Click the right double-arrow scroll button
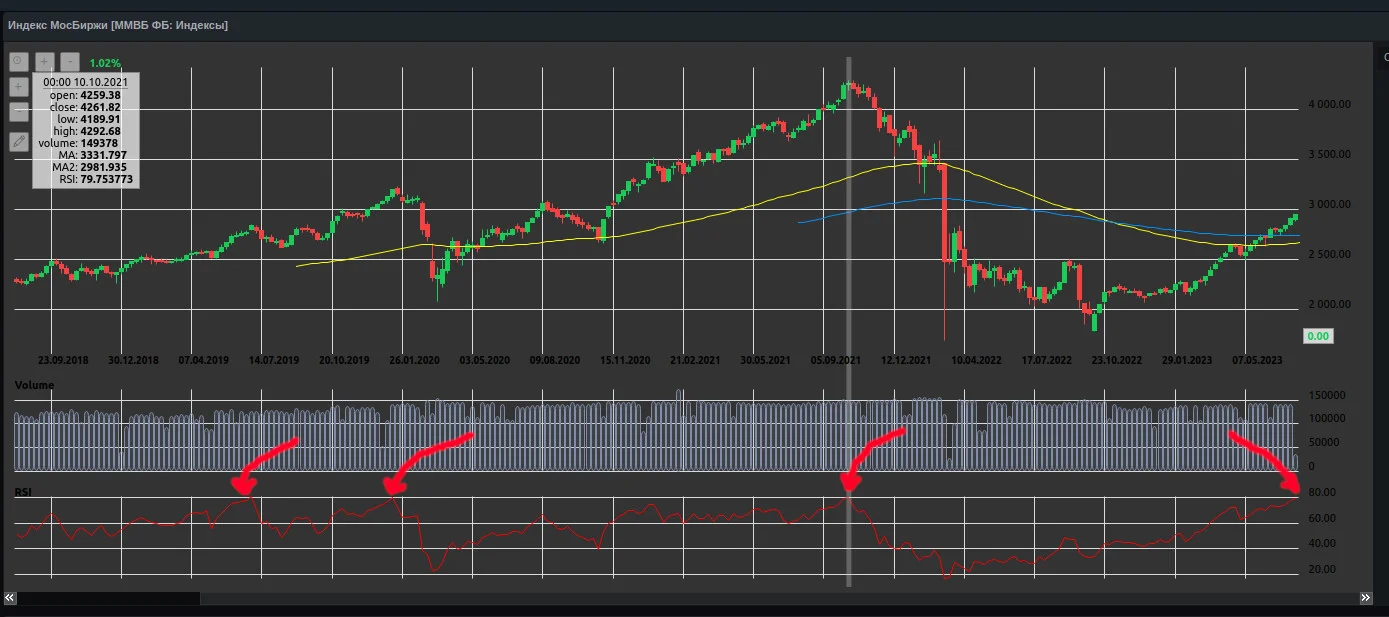 tap(1366, 597)
